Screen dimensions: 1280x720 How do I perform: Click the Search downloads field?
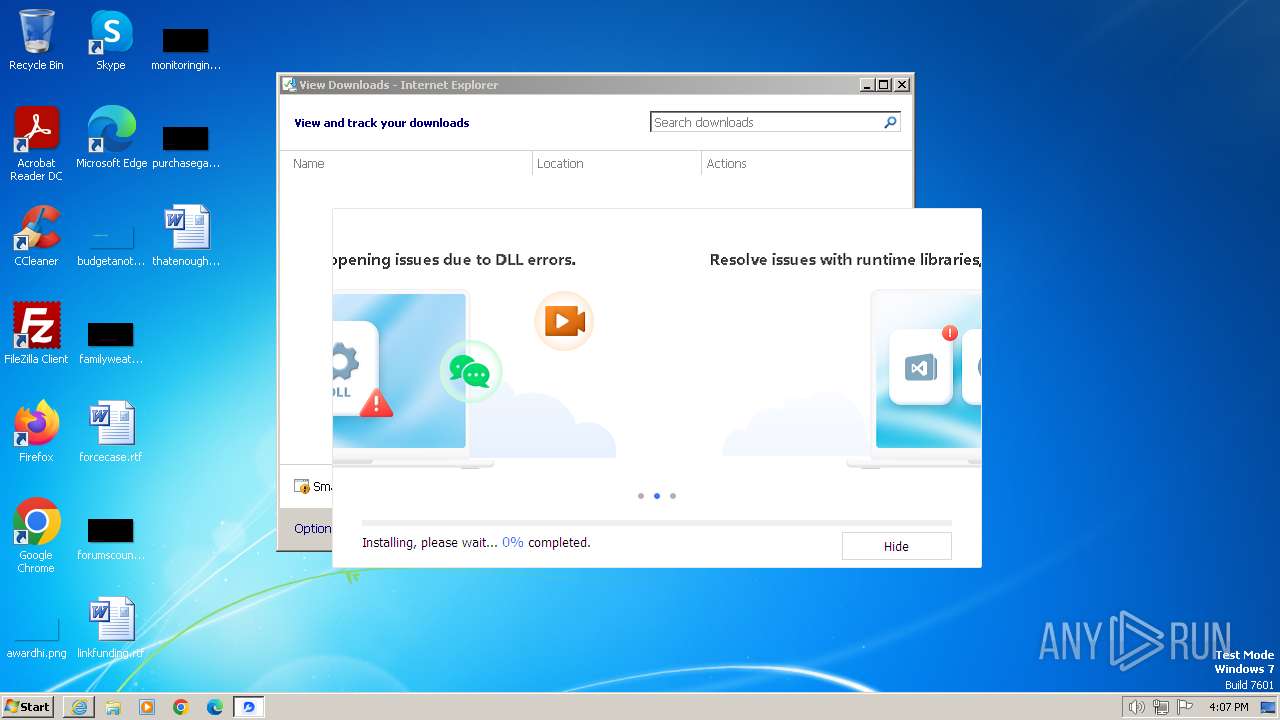[x=767, y=122]
